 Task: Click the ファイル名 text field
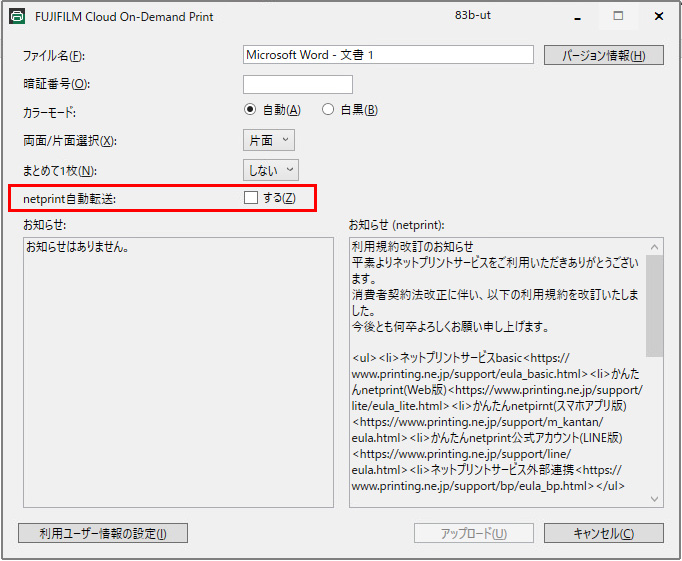388,55
